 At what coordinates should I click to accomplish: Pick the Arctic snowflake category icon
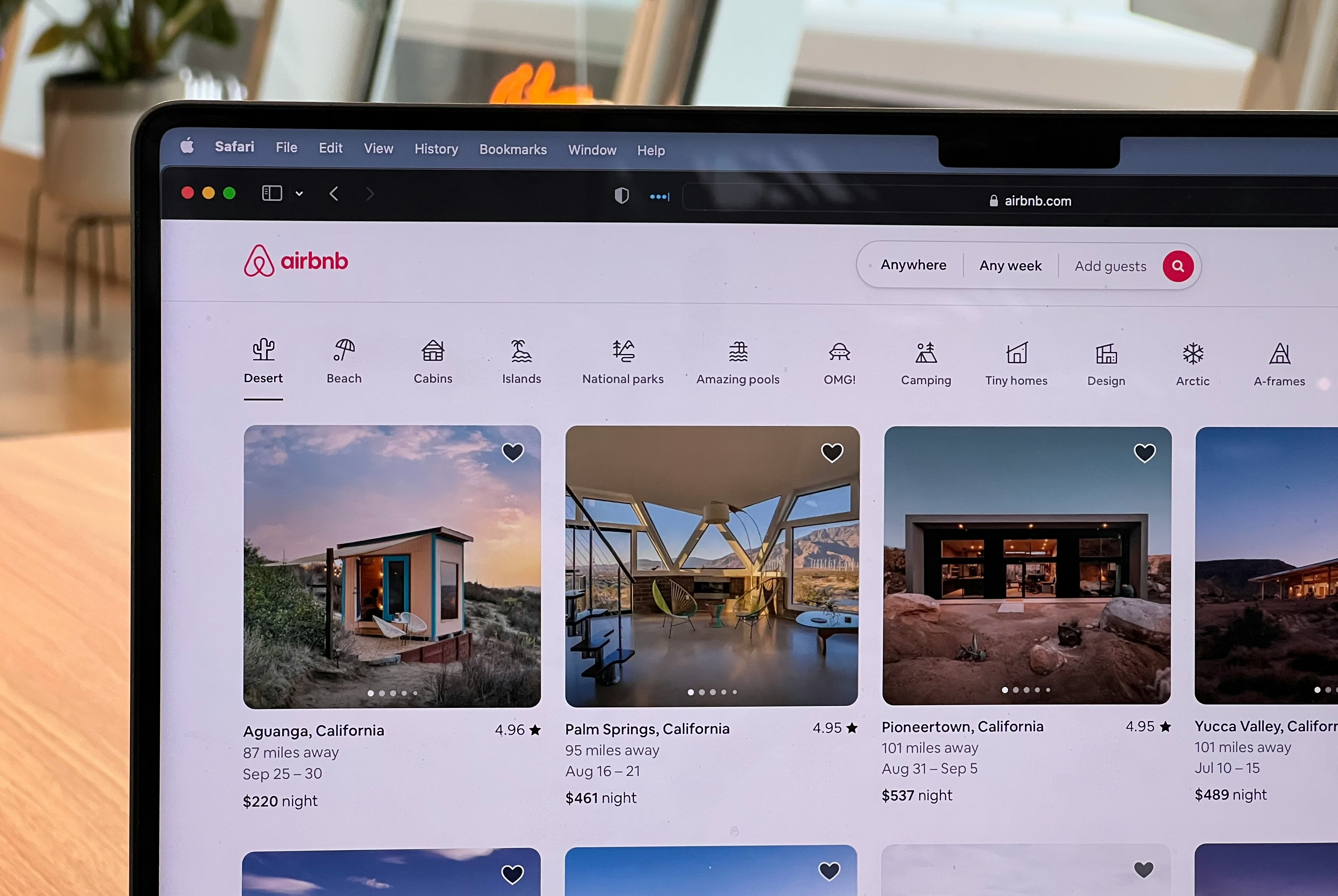pyautogui.click(x=1193, y=354)
